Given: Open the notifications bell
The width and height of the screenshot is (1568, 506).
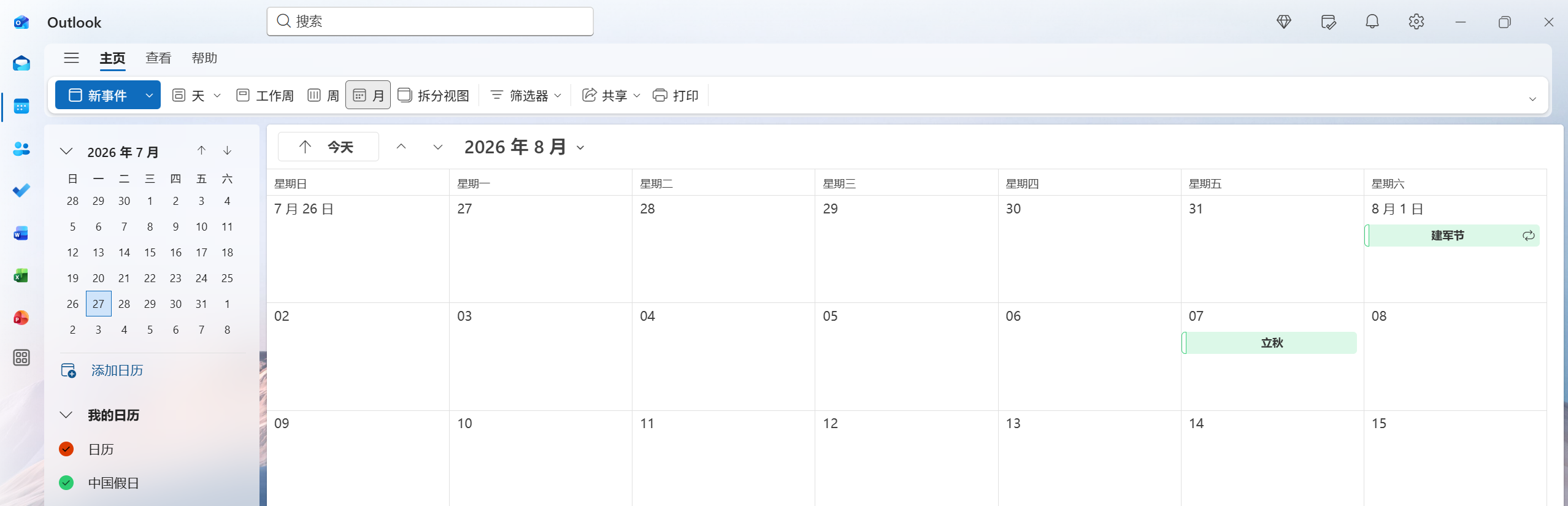Looking at the screenshot, I should click(x=1372, y=22).
